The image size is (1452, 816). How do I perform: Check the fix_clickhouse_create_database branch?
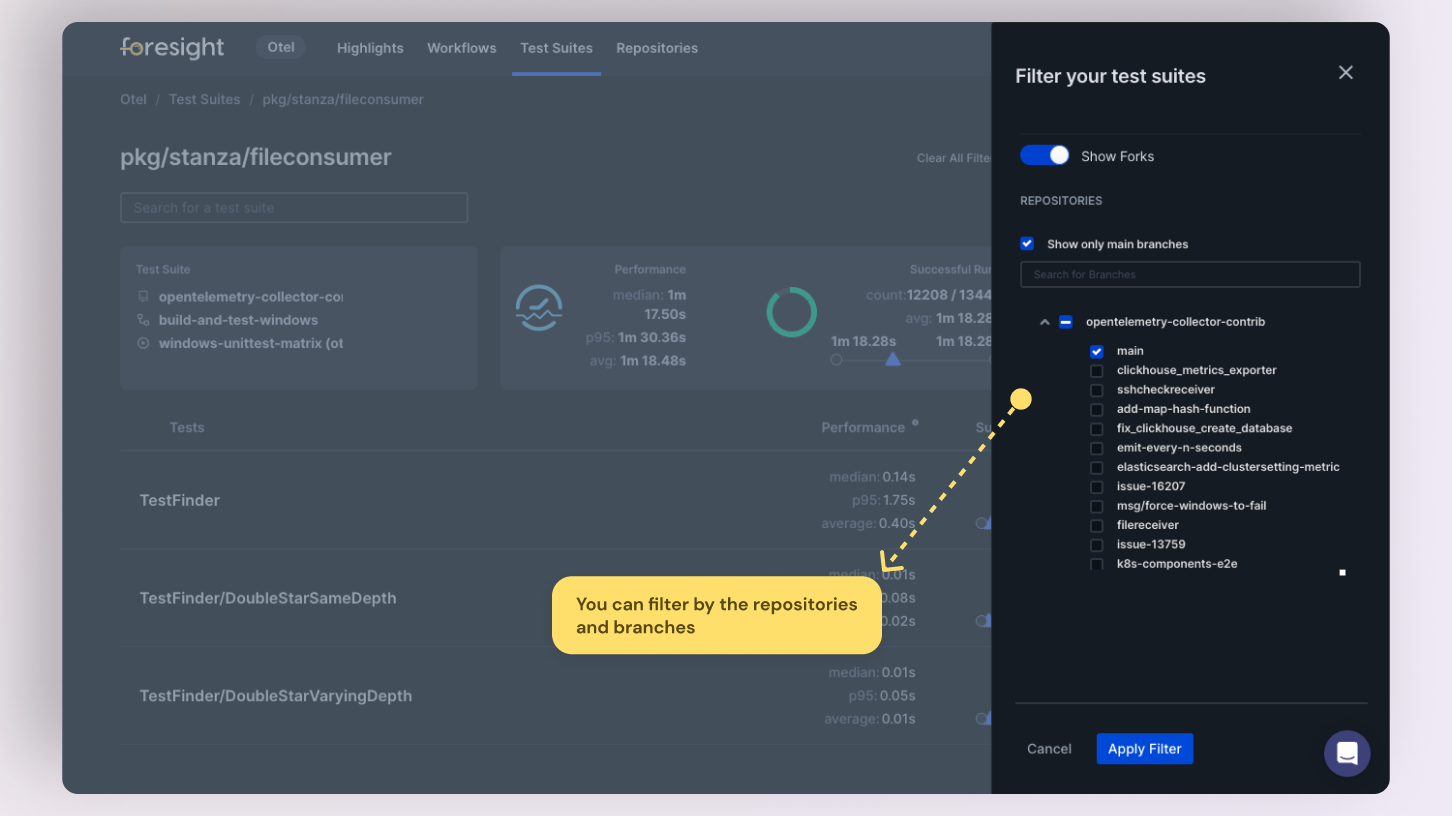click(x=1097, y=429)
